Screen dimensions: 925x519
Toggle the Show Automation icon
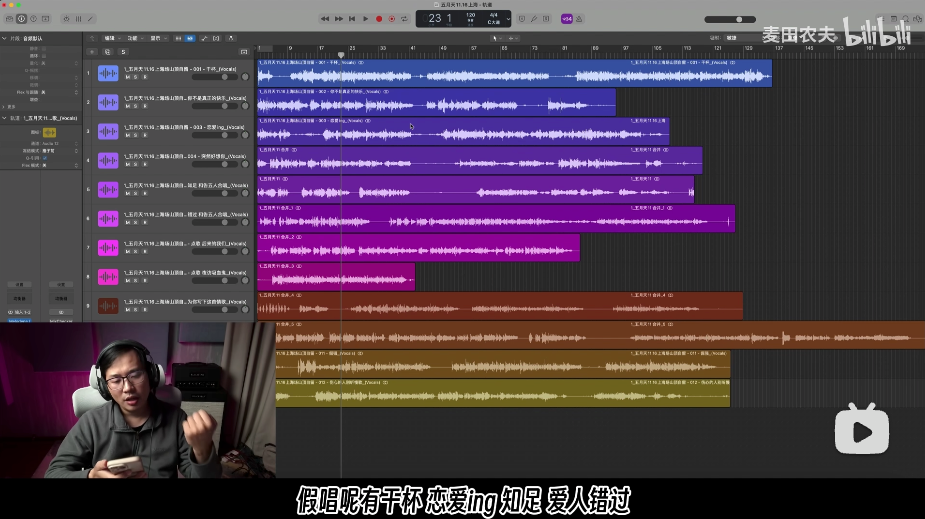204,38
